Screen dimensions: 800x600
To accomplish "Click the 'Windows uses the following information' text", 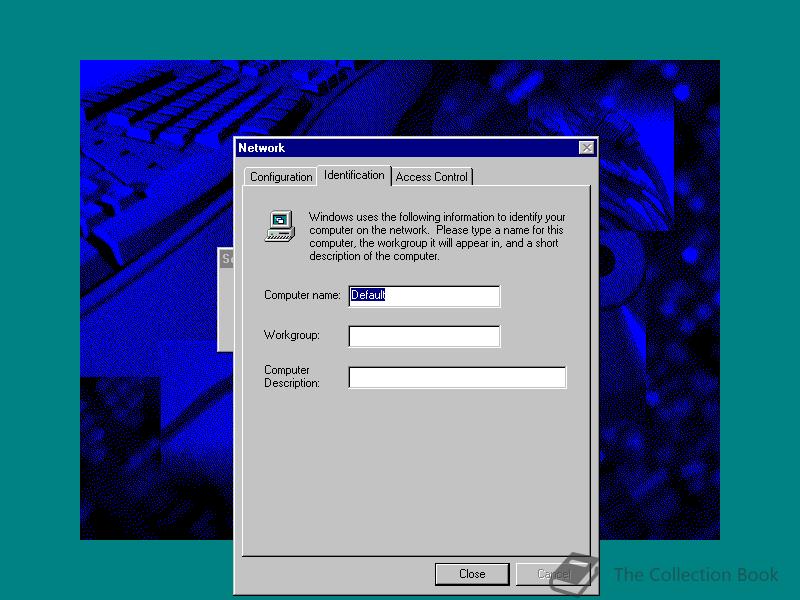I will coord(437,236).
